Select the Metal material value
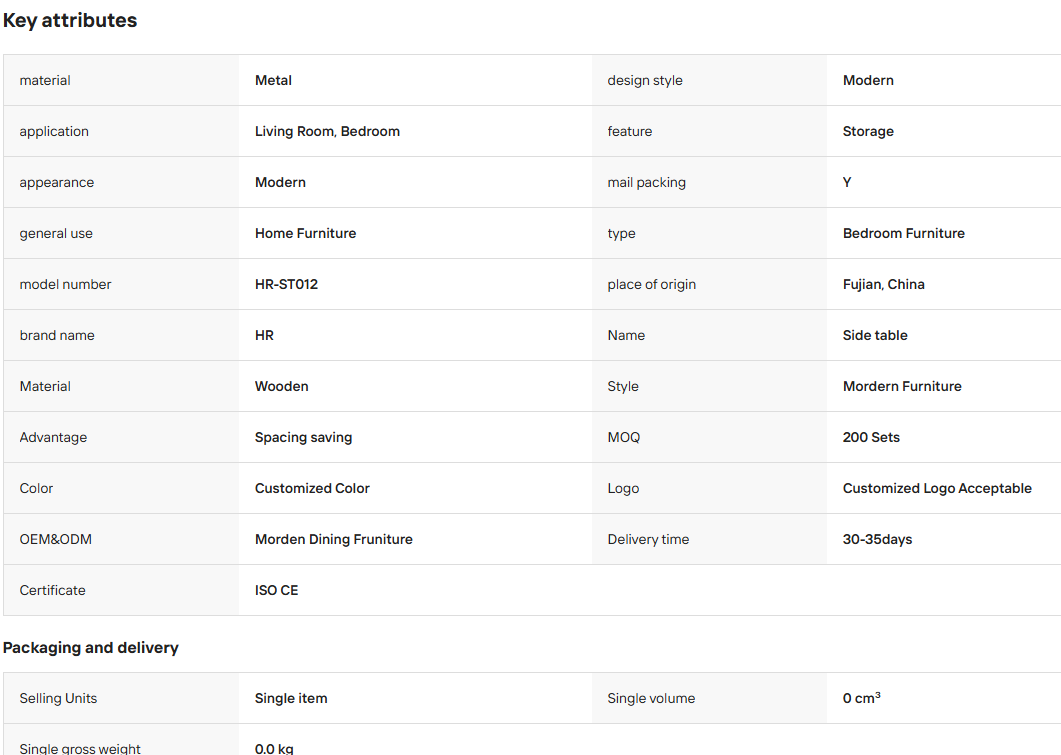The height and width of the screenshot is (755, 1061). tap(273, 81)
